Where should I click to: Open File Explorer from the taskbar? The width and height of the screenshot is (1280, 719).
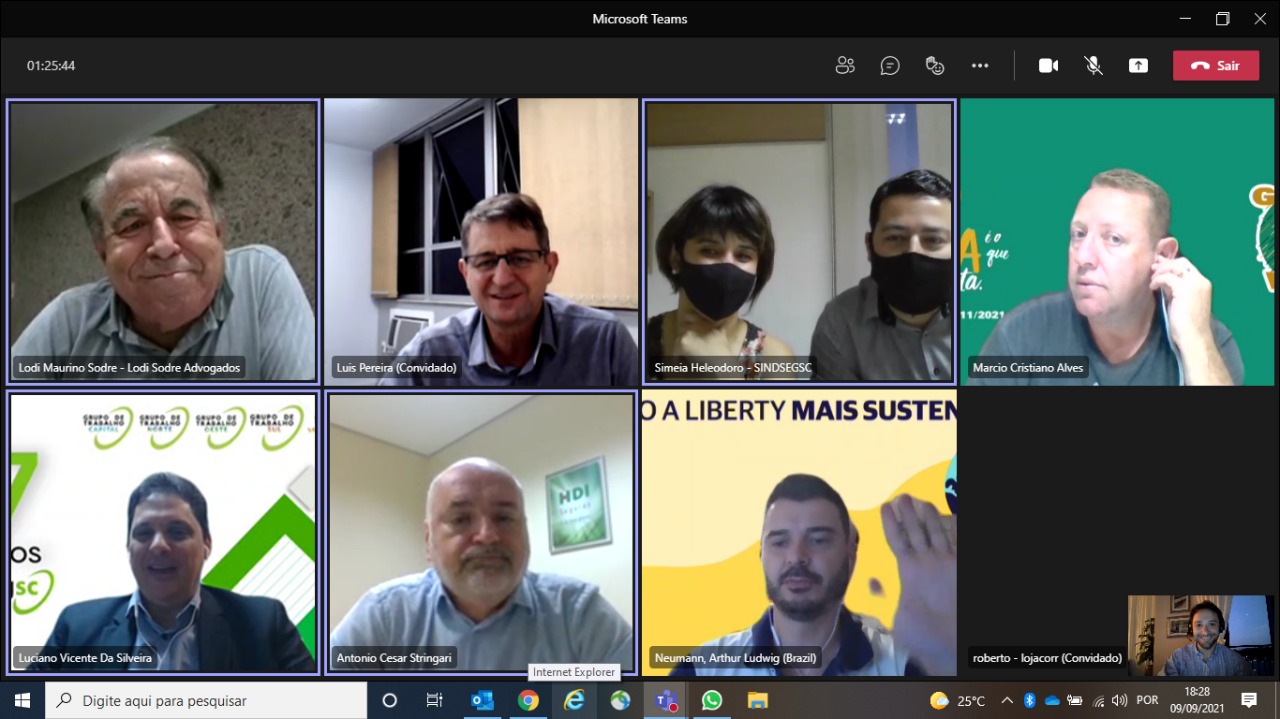tap(758, 700)
